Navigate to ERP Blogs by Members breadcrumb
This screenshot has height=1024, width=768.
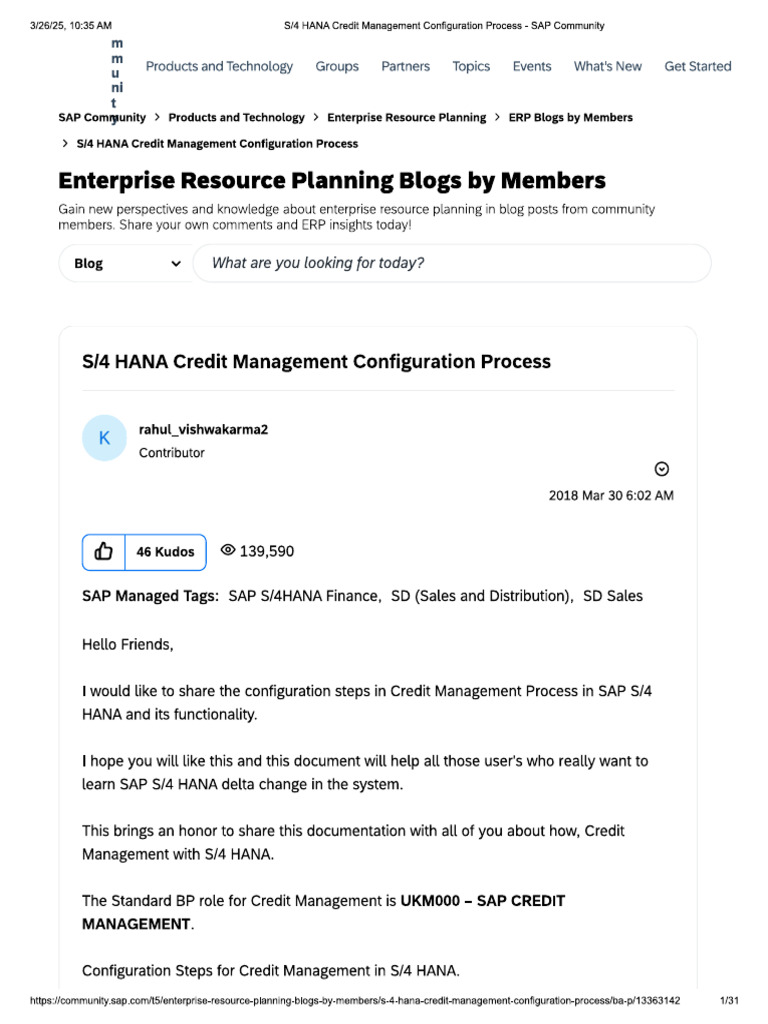point(570,118)
